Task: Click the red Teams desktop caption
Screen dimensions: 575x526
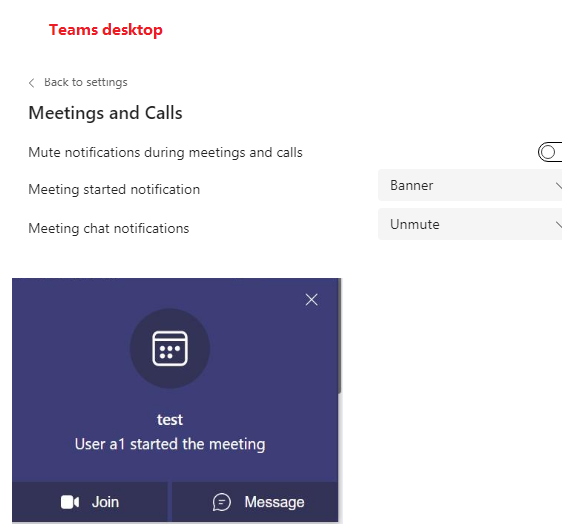Action: point(106,30)
